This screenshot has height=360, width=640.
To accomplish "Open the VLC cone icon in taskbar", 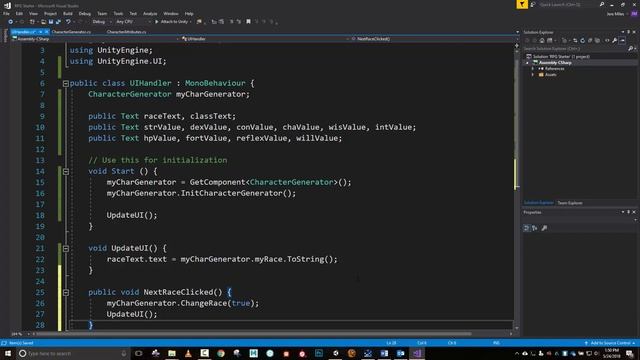I will 188,353.
